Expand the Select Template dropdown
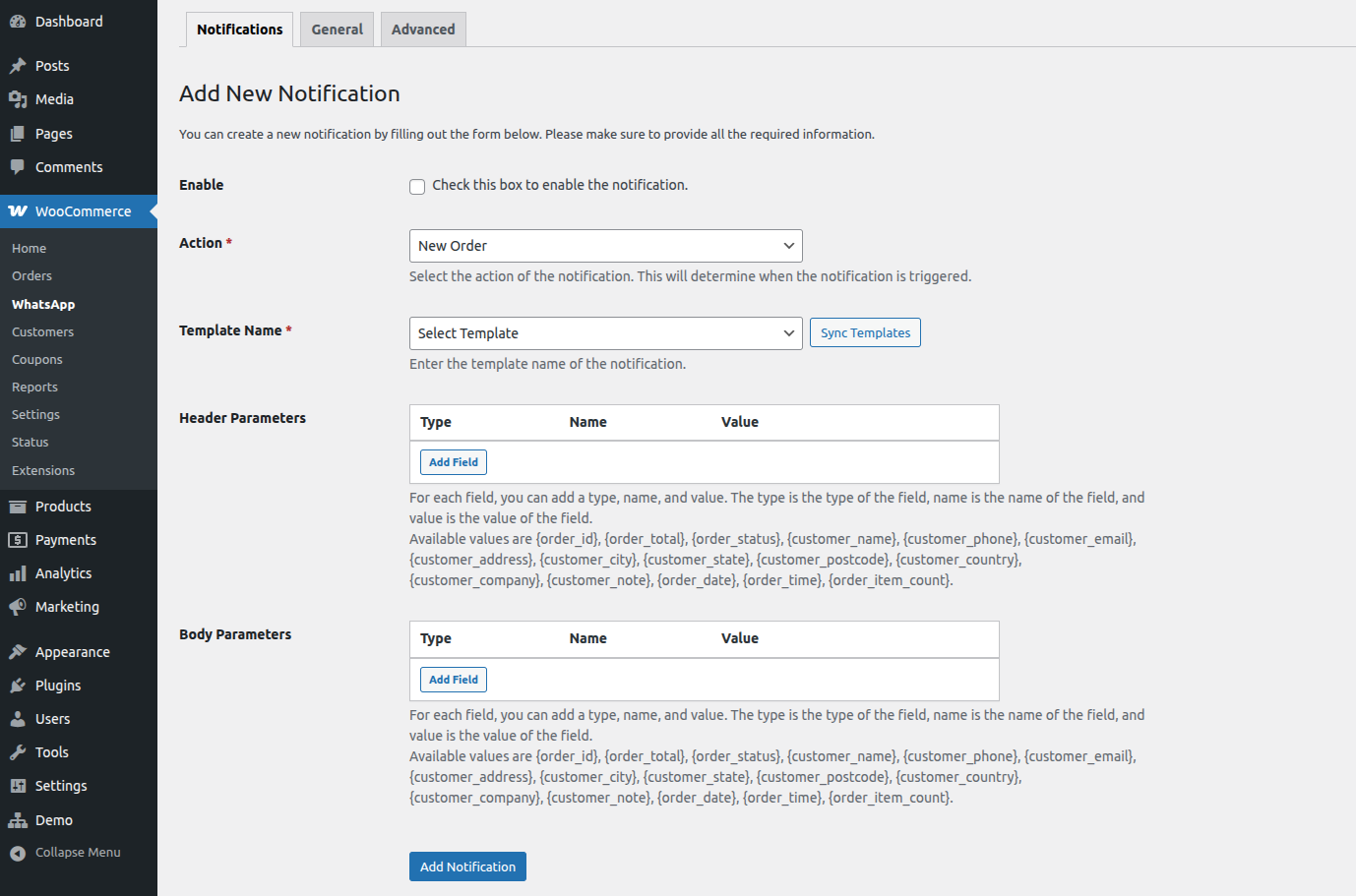 pyautogui.click(x=605, y=333)
